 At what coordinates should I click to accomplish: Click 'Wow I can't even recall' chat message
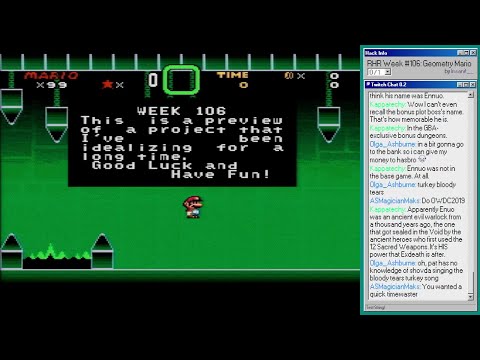pos(416,112)
